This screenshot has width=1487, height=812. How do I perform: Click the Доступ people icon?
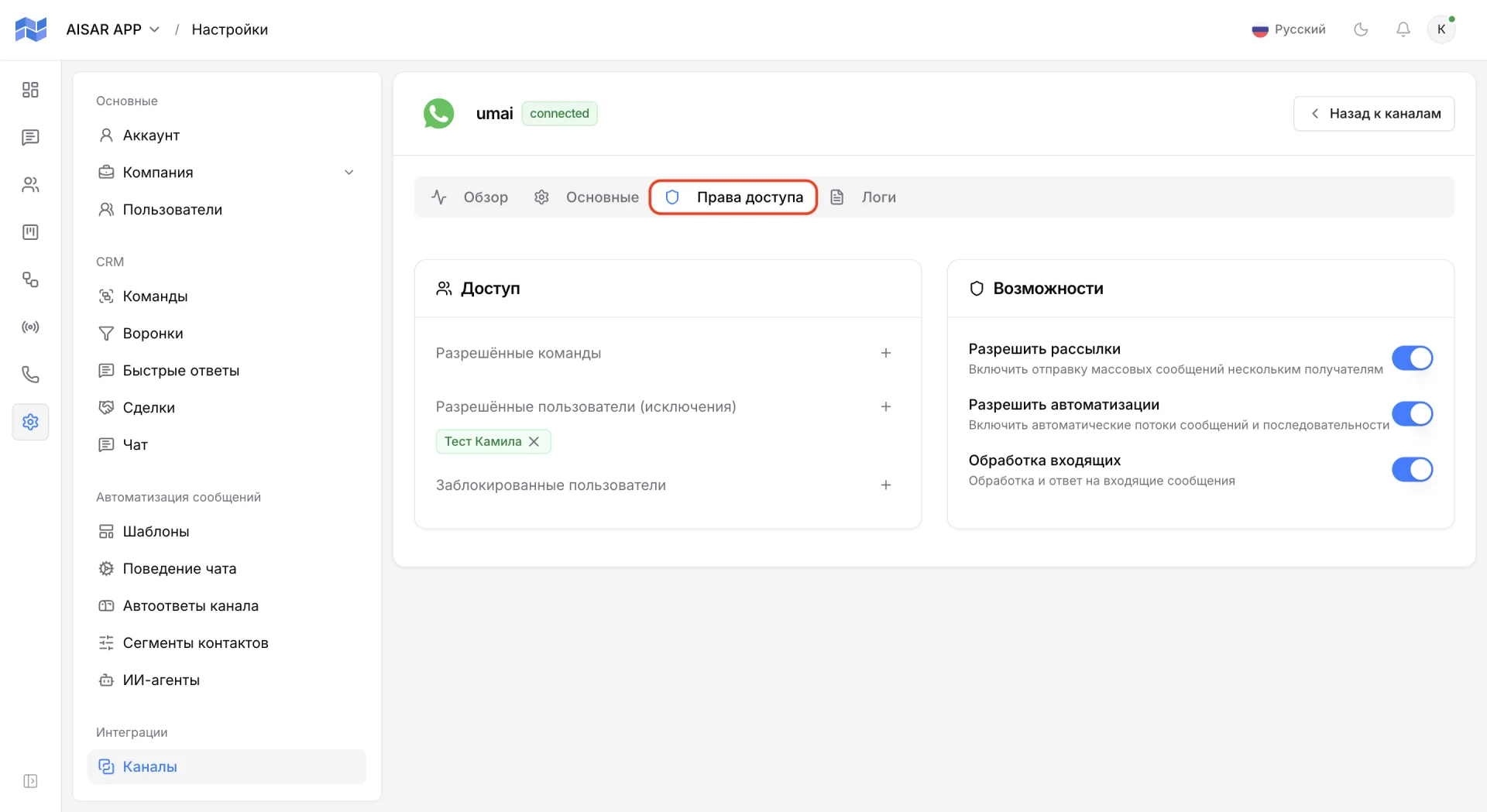(x=444, y=288)
